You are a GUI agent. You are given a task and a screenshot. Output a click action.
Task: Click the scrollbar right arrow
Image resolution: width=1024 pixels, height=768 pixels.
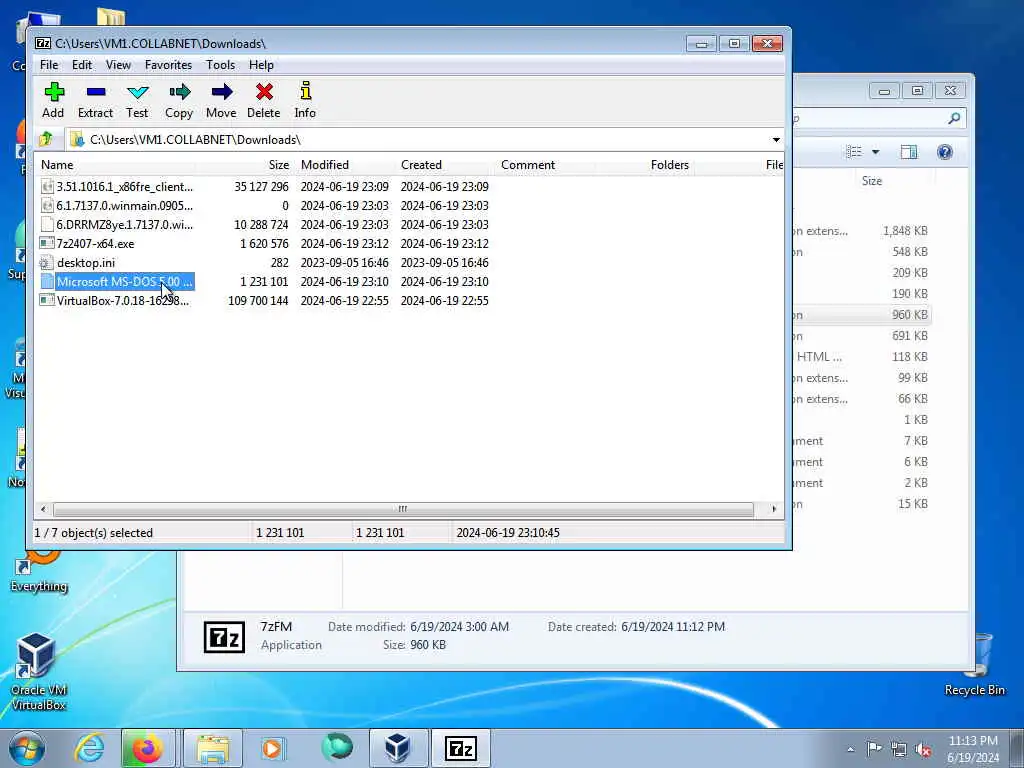tap(774, 509)
